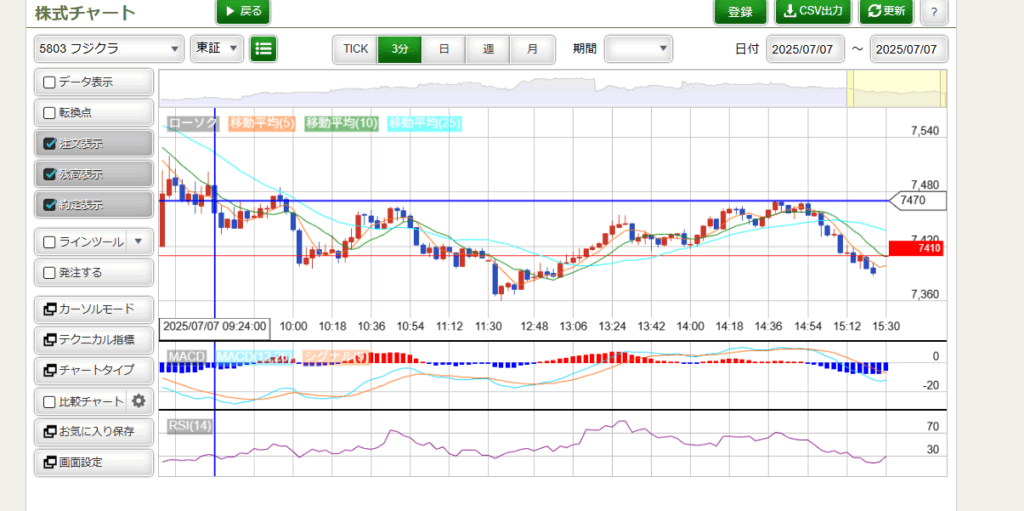Image resolution: width=1024 pixels, height=511 pixels.
Task: Expand the 東証 market dropdown
Action: pyautogui.click(x=217, y=48)
